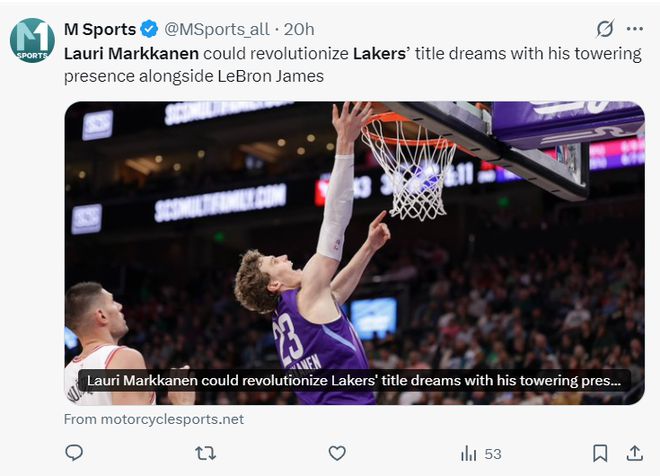Viewport: 660px width, 476px height.
Task: Click the blue verified checkmark badge
Action: click(x=149, y=29)
